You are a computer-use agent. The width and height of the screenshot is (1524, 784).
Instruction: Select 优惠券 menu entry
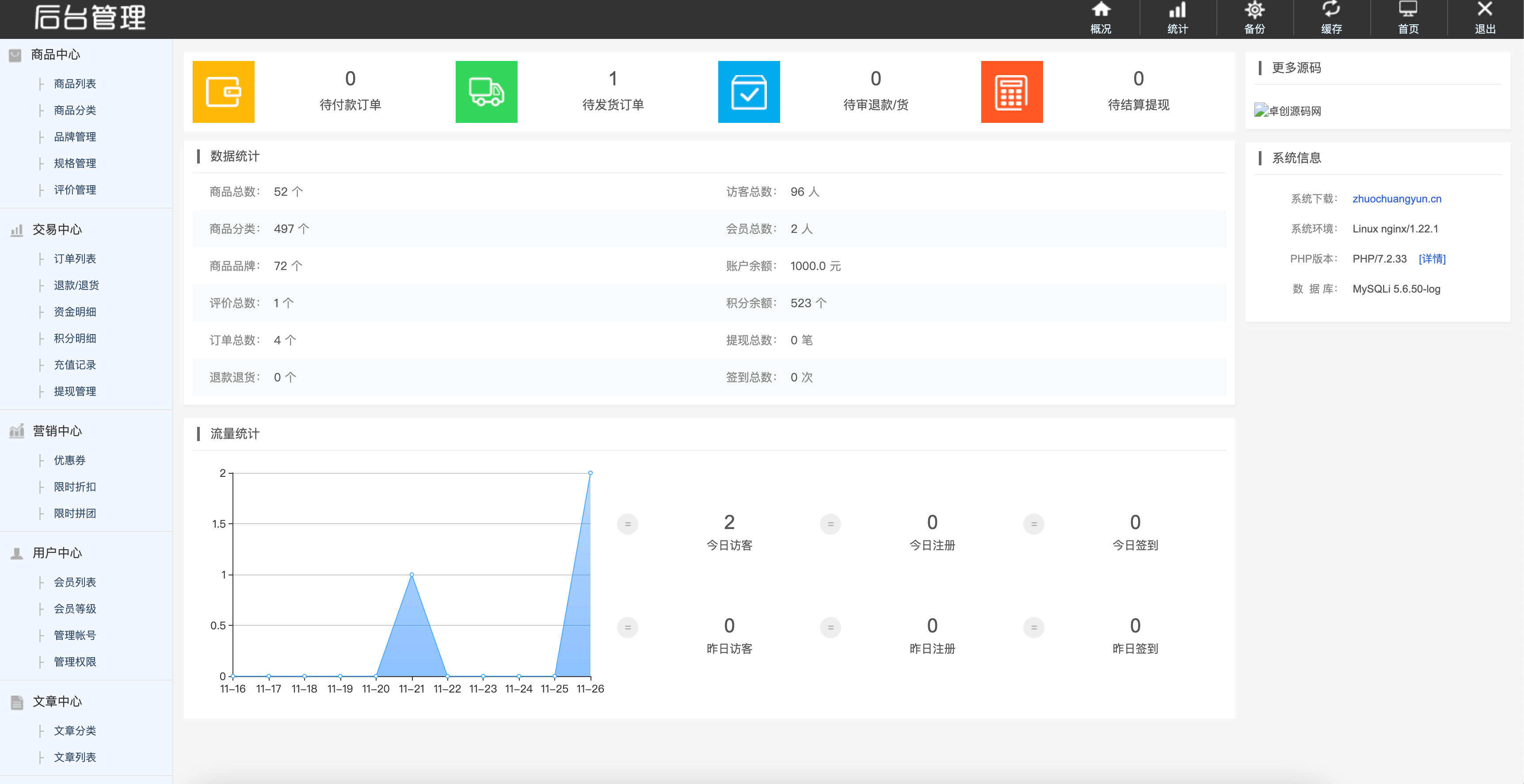69,461
